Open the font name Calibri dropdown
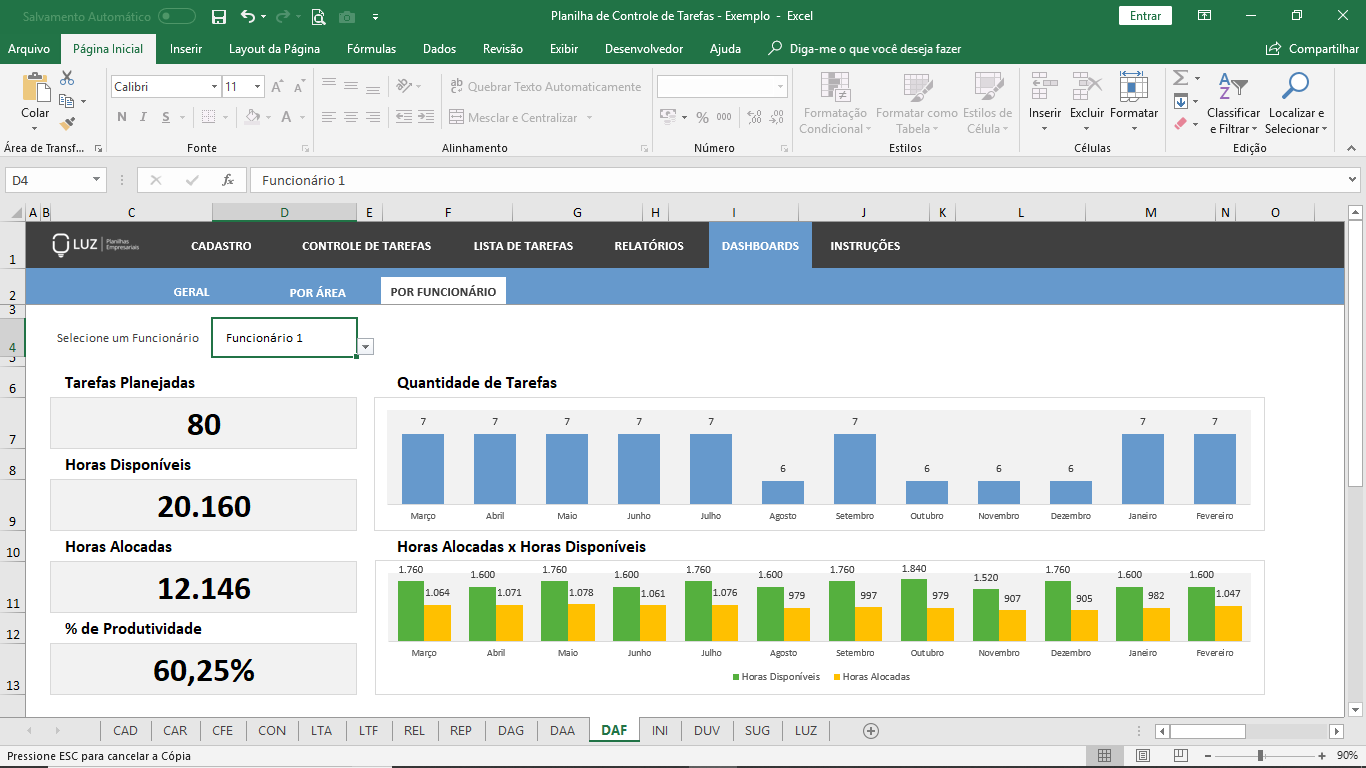1366x768 pixels. pos(214,87)
